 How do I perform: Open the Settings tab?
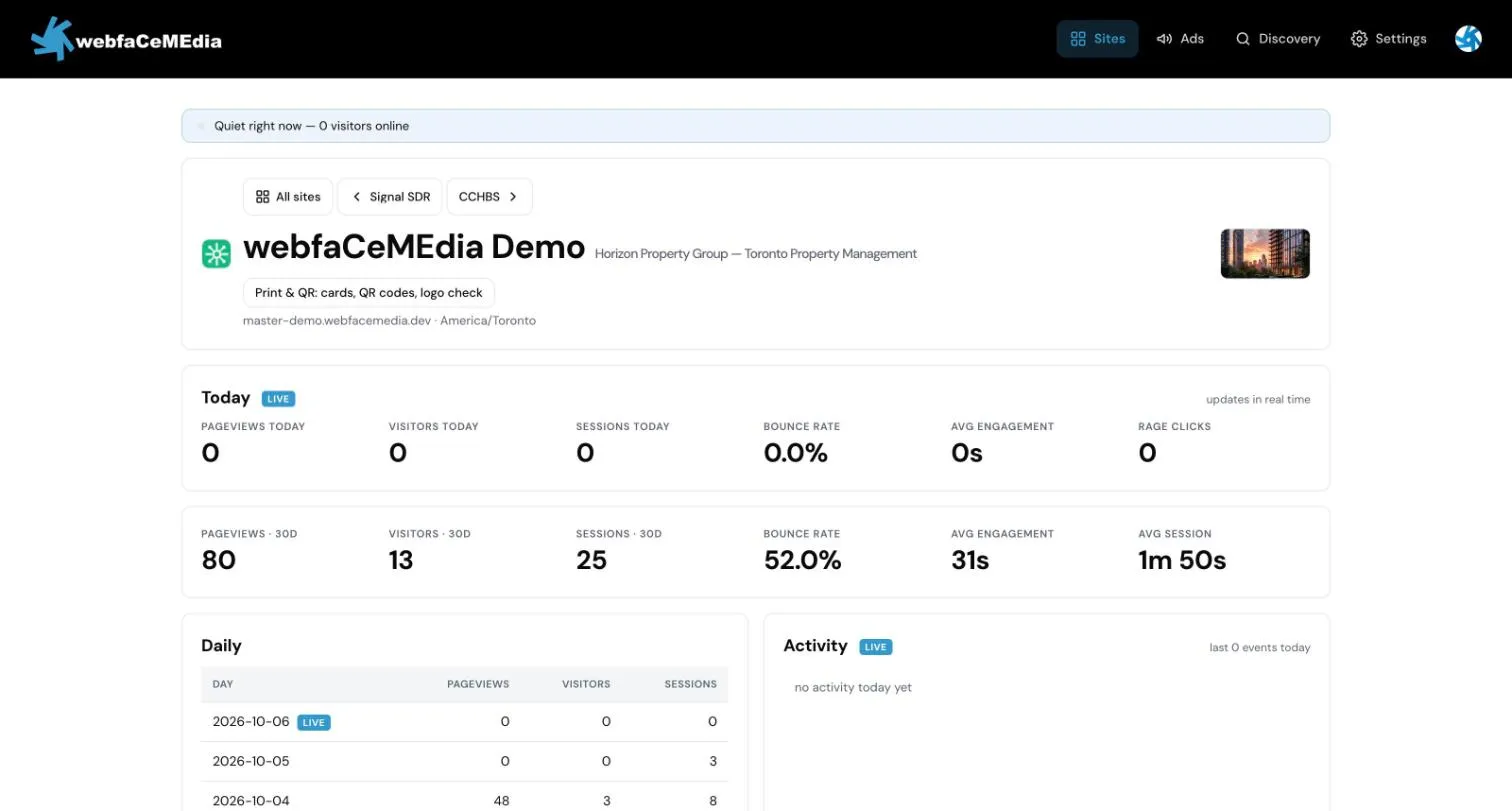coord(1389,39)
